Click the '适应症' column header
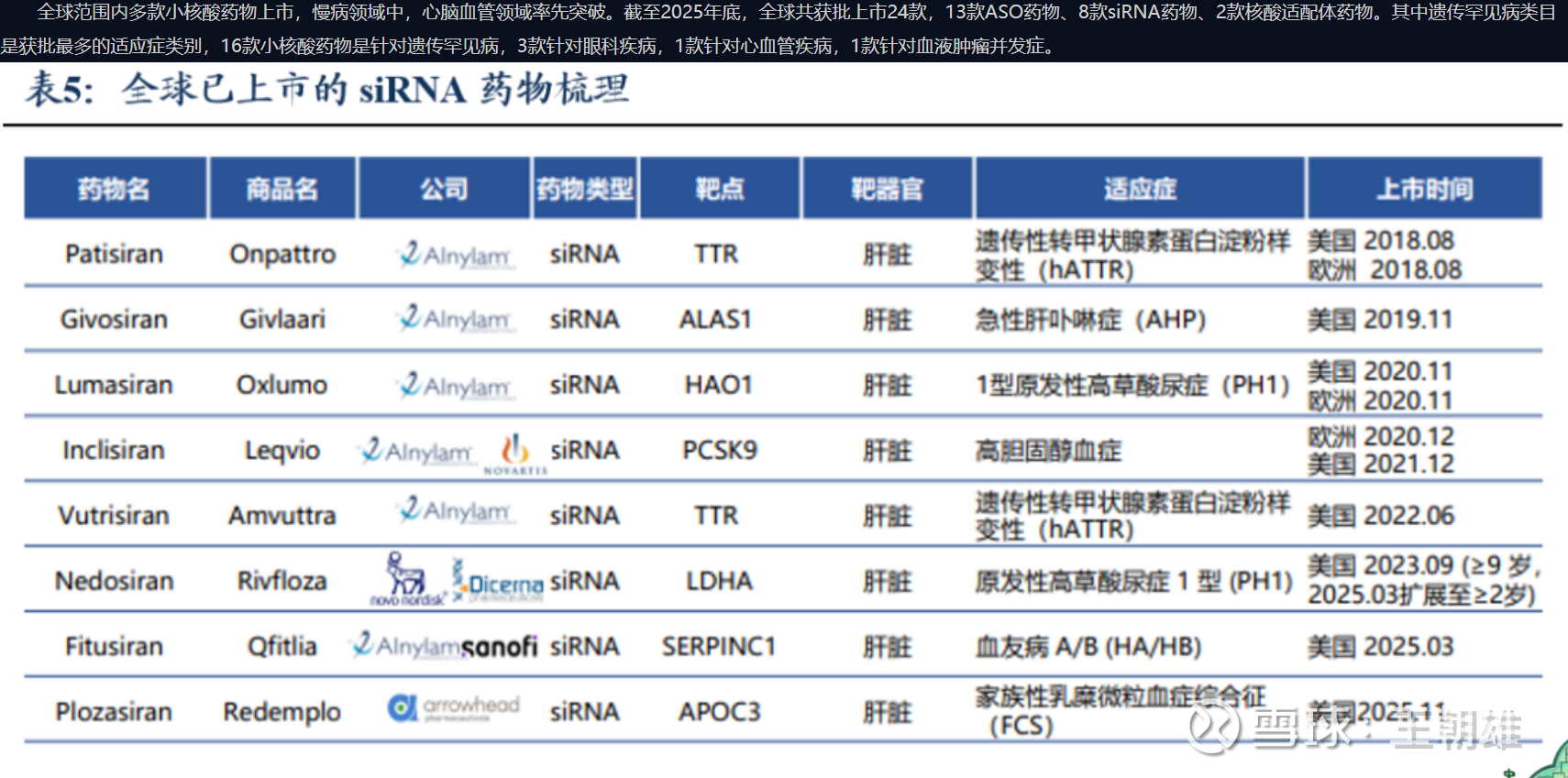The height and width of the screenshot is (778, 1568). 1140,189
